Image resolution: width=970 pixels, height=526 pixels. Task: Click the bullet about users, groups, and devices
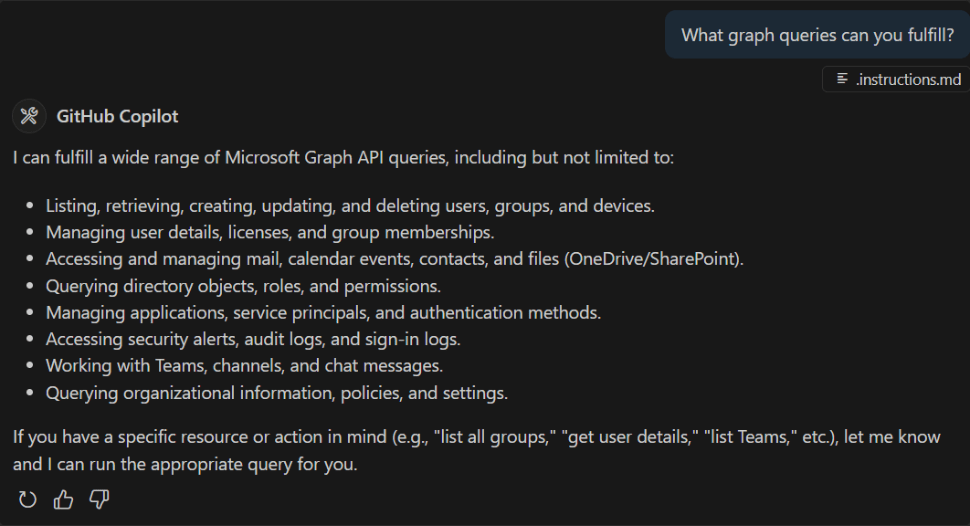[350, 206]
